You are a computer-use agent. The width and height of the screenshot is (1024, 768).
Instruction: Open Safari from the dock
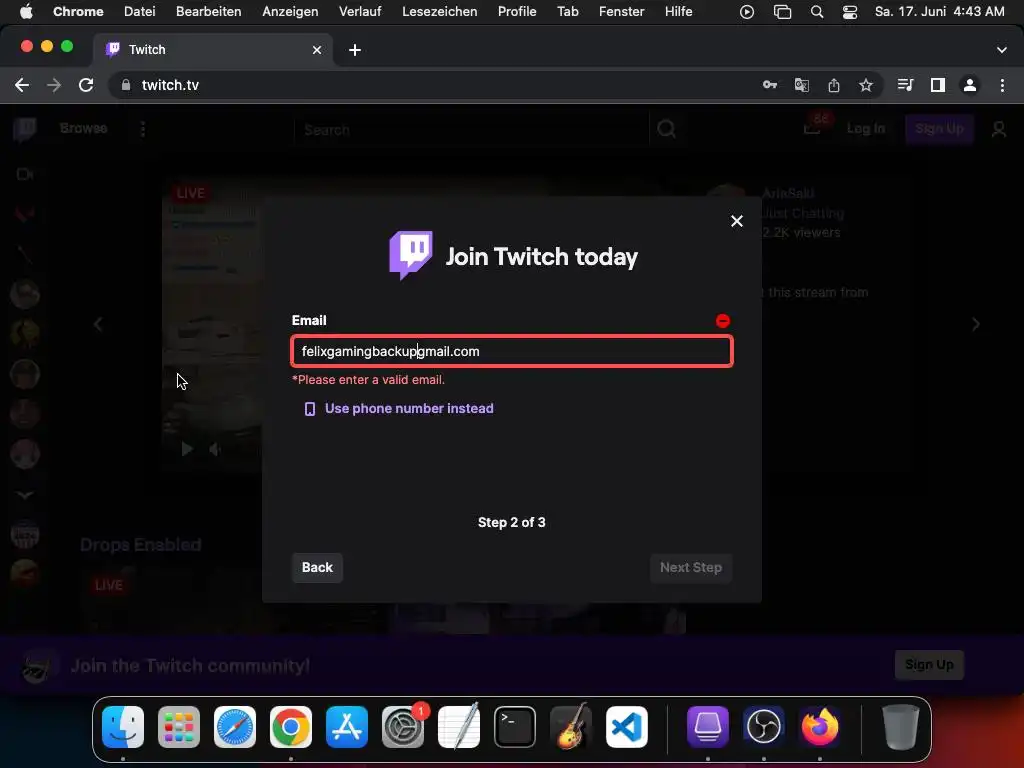click(235, 727)
